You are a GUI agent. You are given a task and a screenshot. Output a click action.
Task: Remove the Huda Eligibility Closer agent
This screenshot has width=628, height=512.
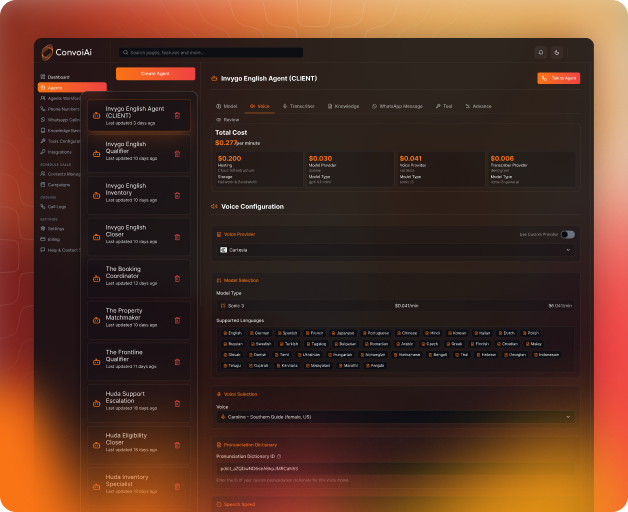[x=177, y=445]
